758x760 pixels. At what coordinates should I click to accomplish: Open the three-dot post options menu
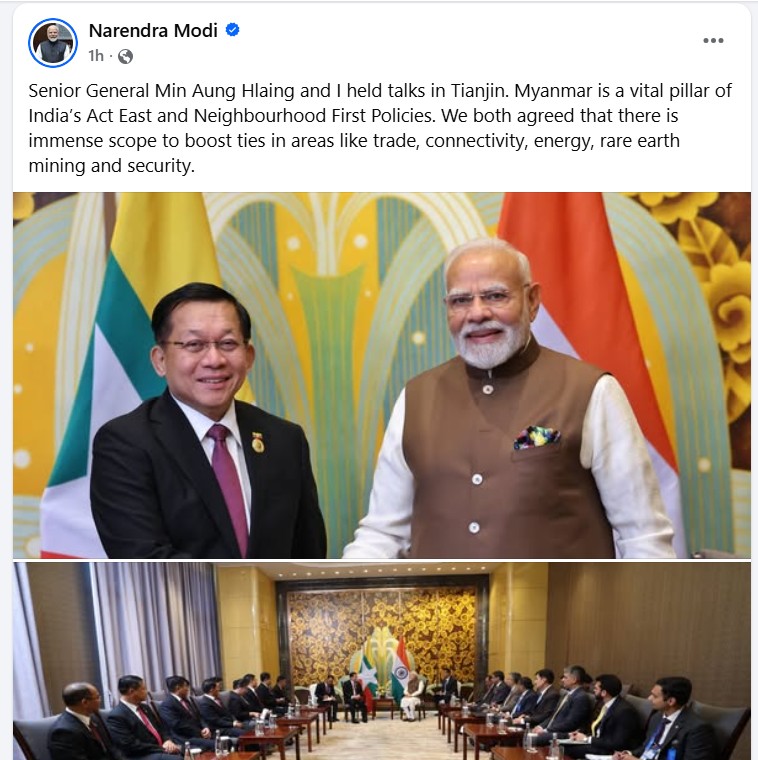pyautogui.click(x=713, y=41)
